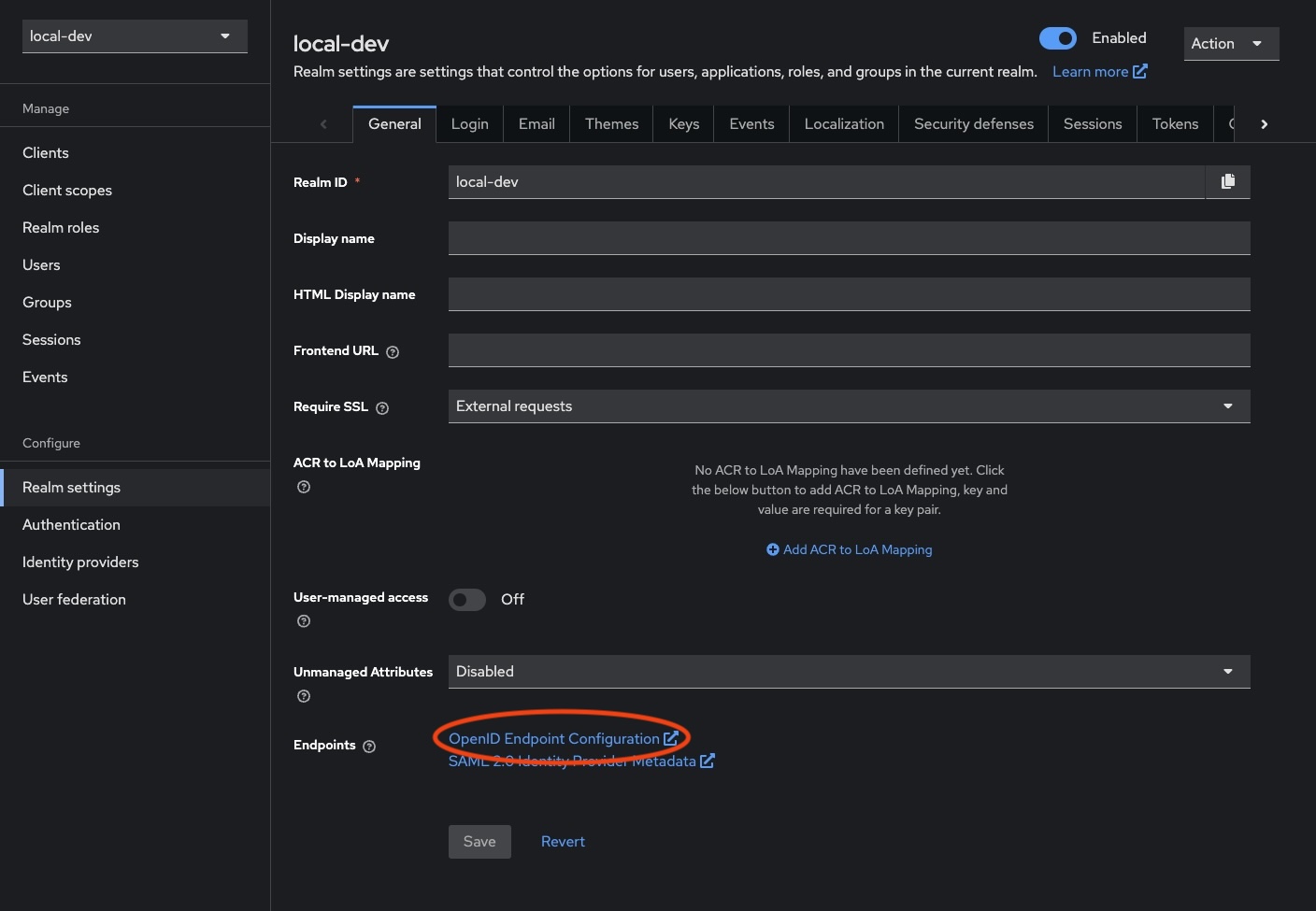The width and height of the screenshot is (1316, 911).
Task: Open the Unmanaged Attributes help icon
Action: (303, 696)
